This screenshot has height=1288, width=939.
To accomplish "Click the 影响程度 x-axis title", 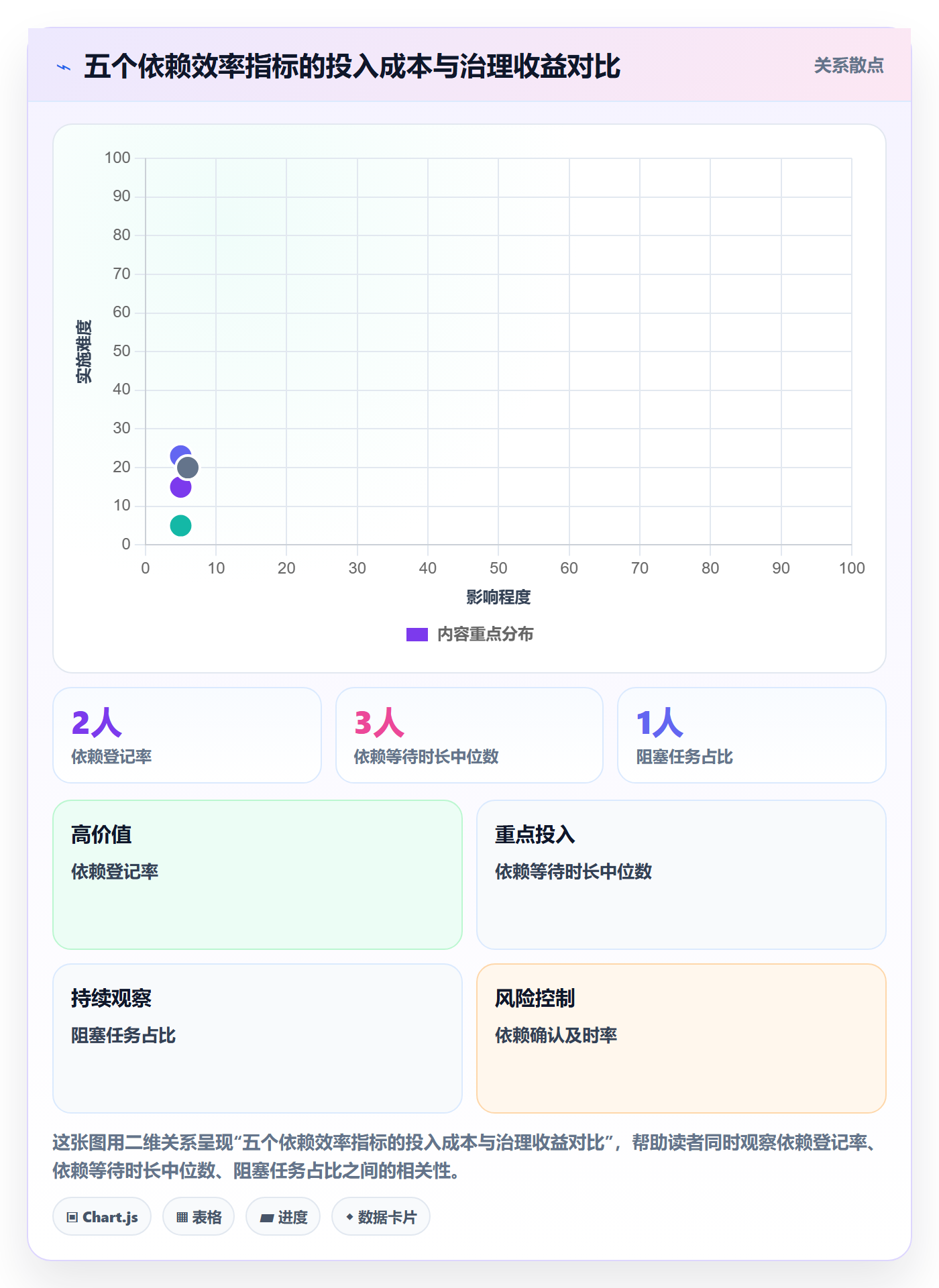I will point(498,597).
